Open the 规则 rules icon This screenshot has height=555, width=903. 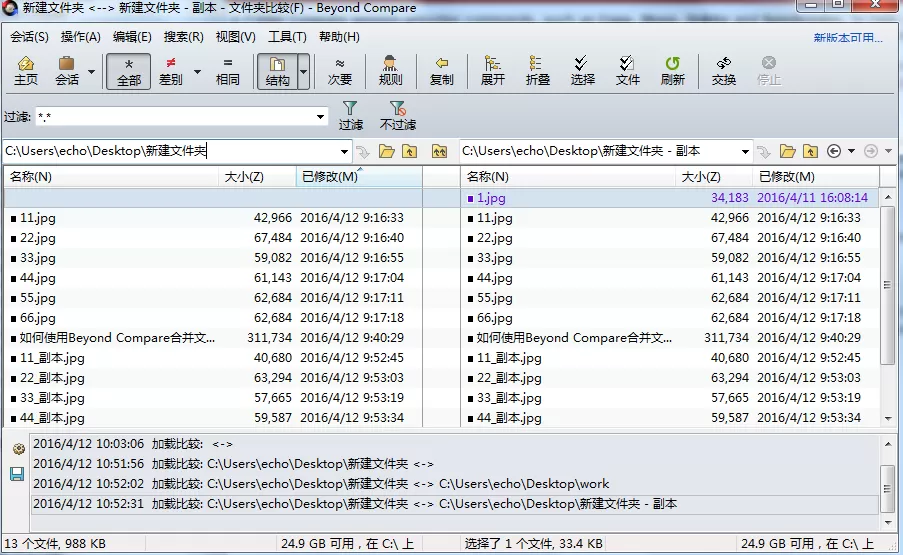[x=390, y=71]
